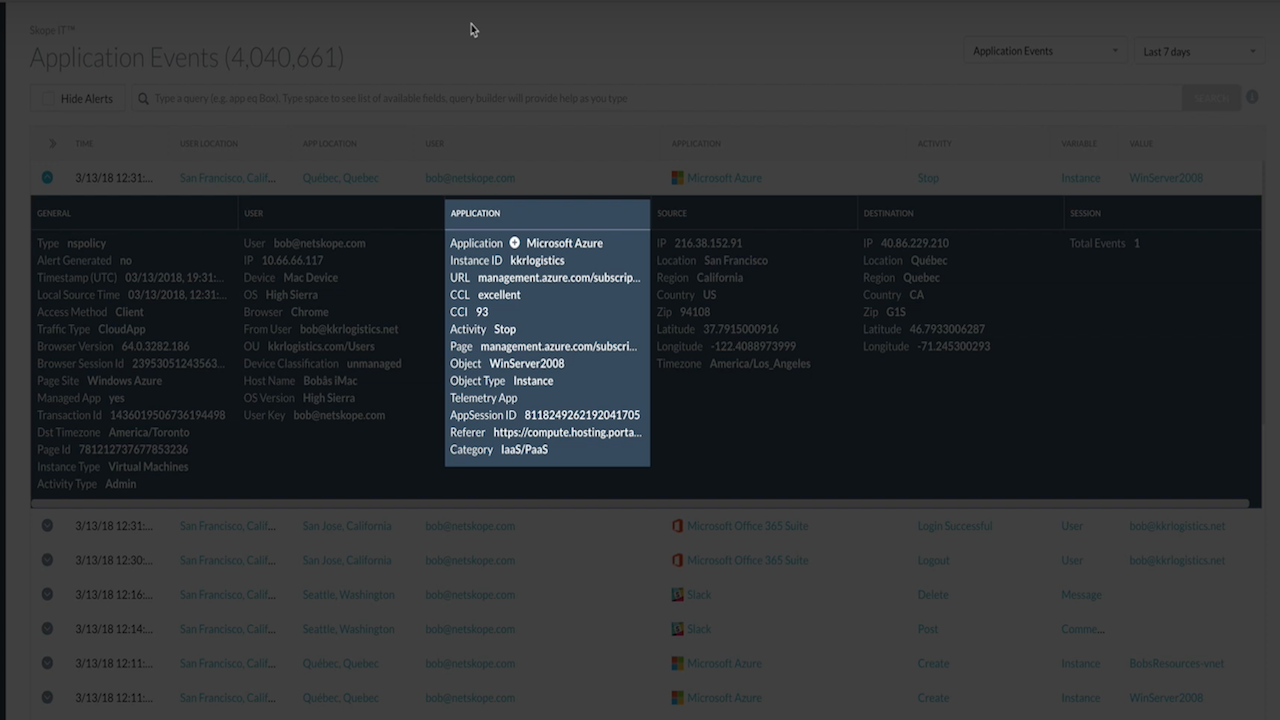Sort by the User Location column header

[209, 143]
